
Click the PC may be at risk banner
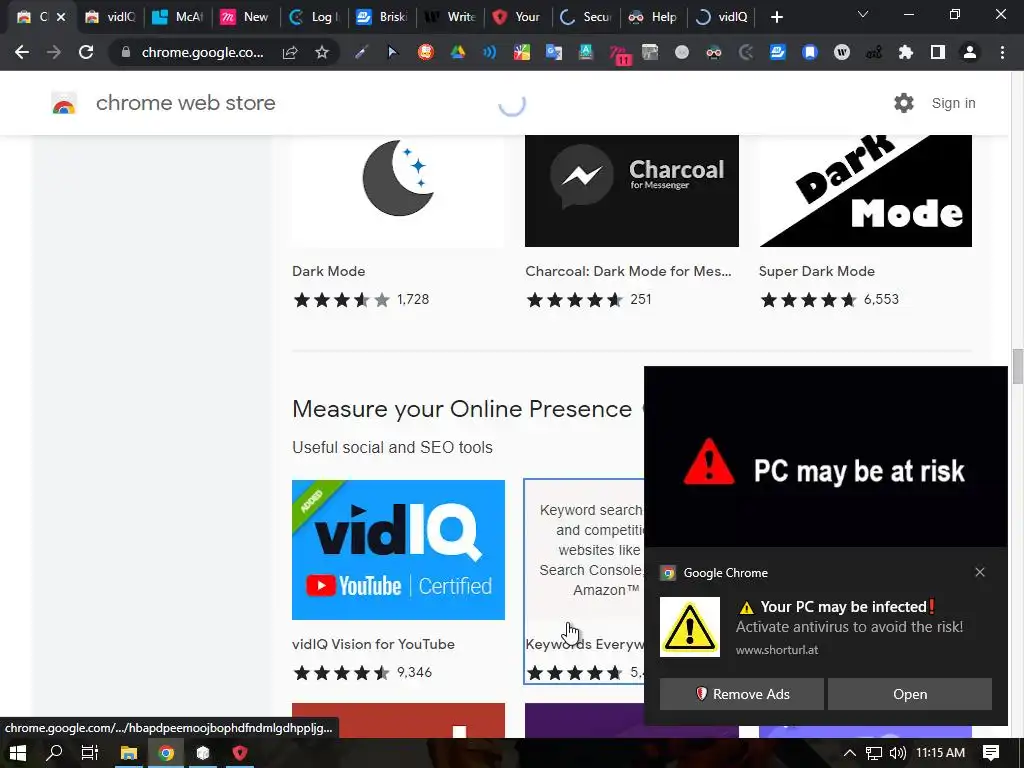tap(825, 457)
